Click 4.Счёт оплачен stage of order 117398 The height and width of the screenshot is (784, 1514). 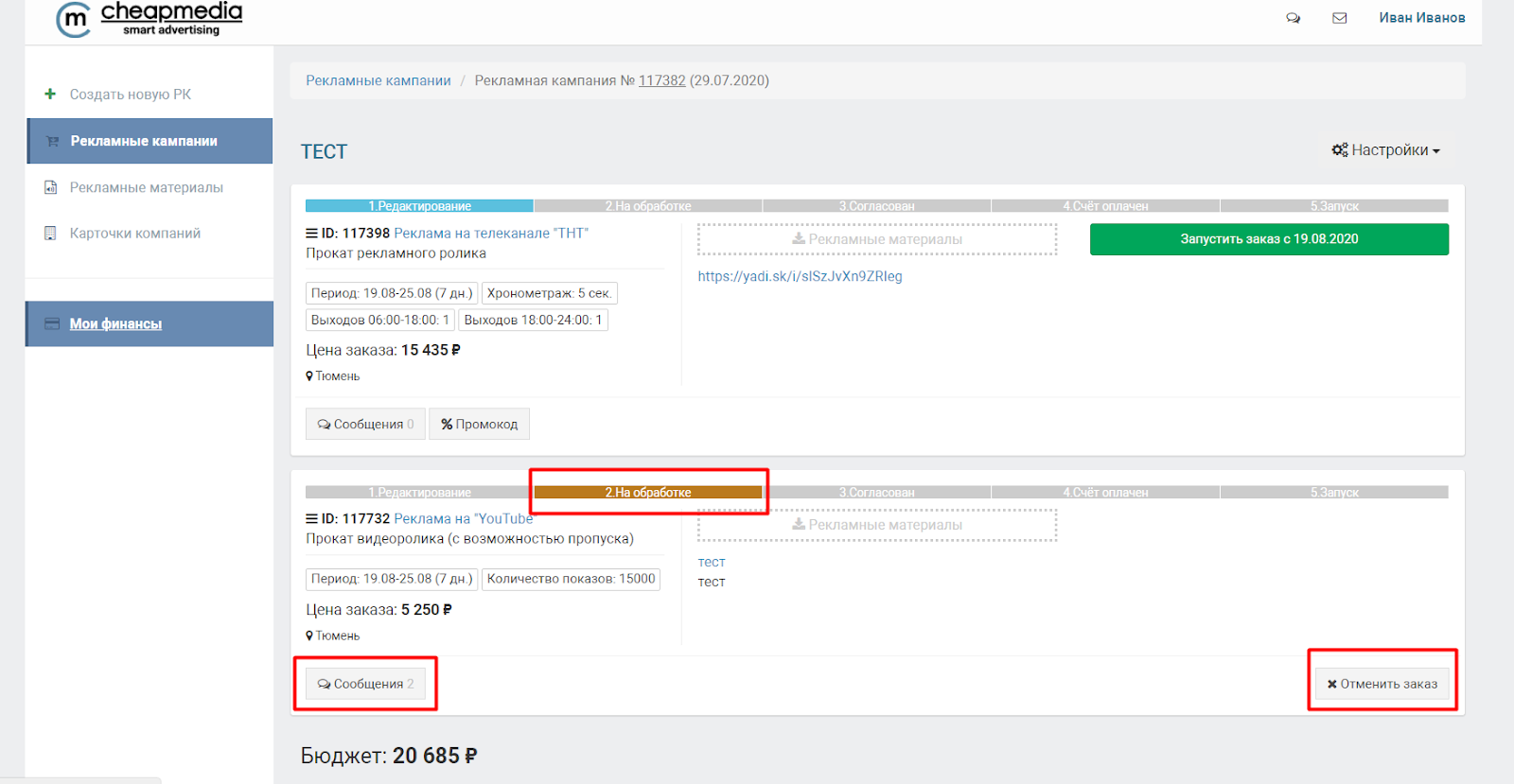(x=1105, y=206)
